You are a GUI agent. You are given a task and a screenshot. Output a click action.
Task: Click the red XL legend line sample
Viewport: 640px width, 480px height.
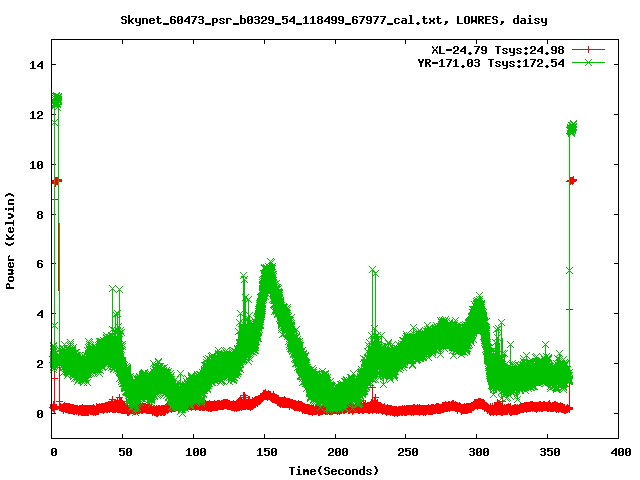click(588, 50)
